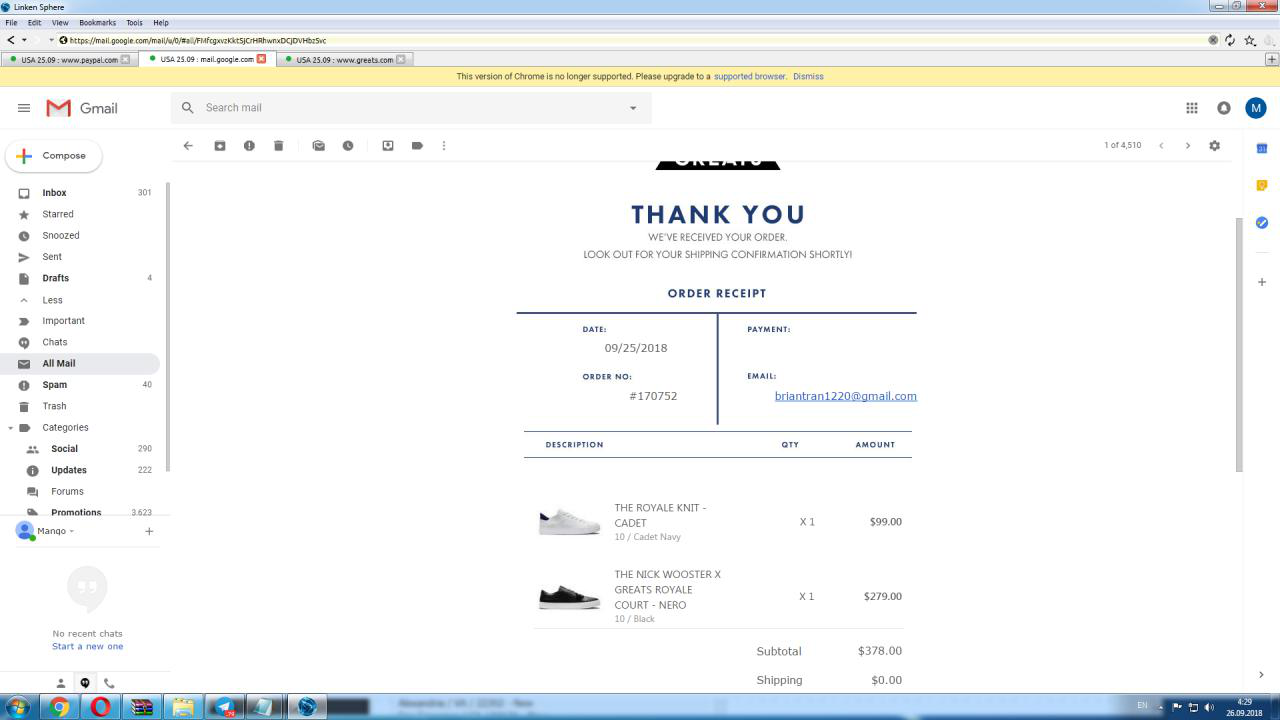This screenshot has width=1280, height=720.
Task: Switch to Hangouts phone calls tab
Action: [109, 683]
